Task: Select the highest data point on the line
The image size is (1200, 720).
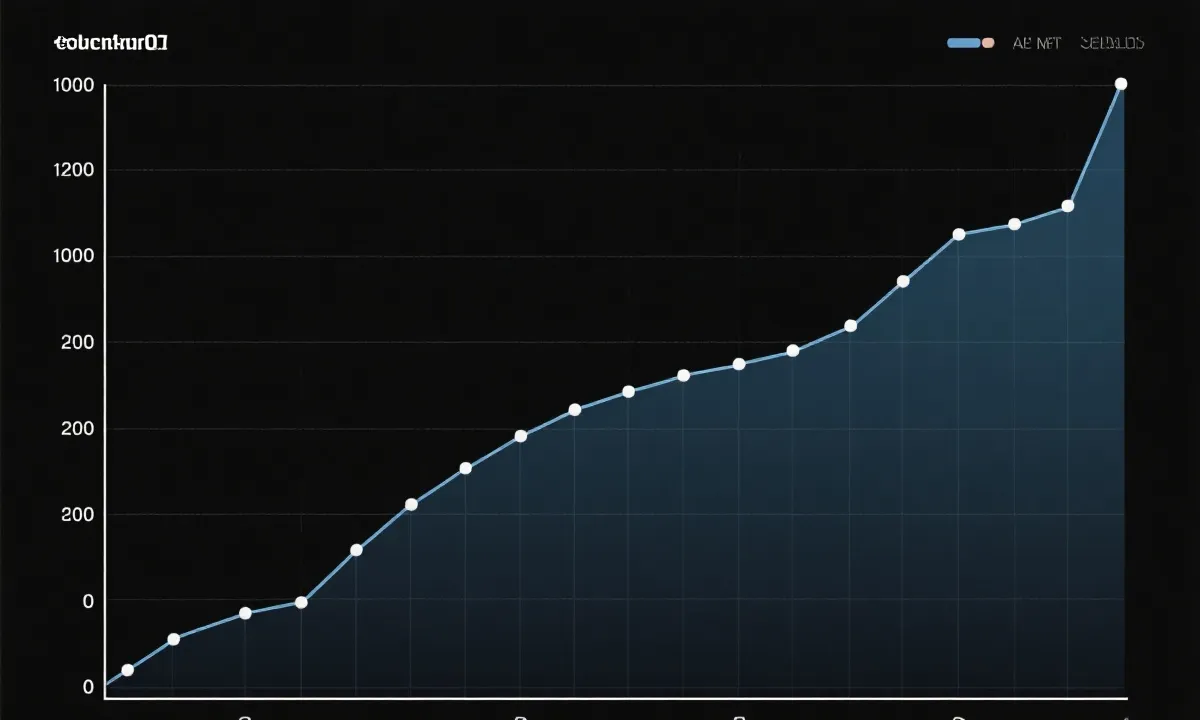Action: [x=1121, y=84]
